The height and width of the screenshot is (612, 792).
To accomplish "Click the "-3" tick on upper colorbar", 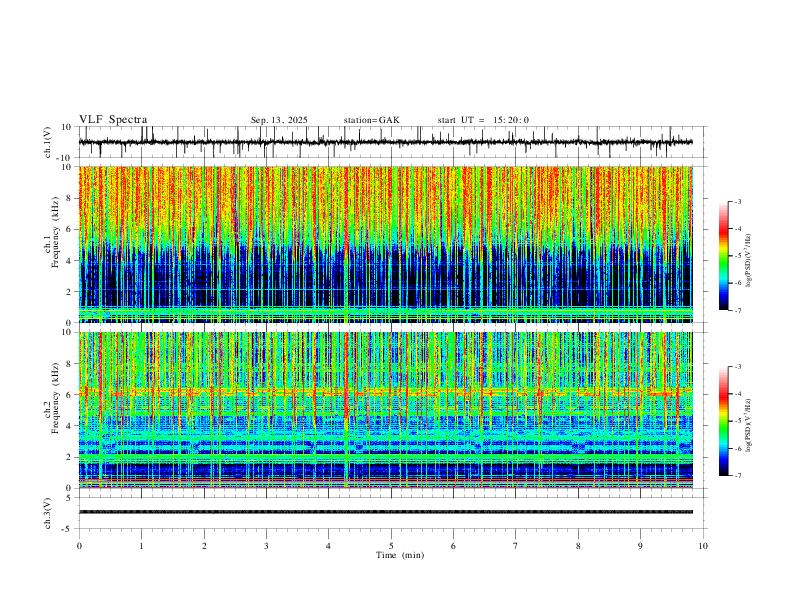I will point(738,201).
